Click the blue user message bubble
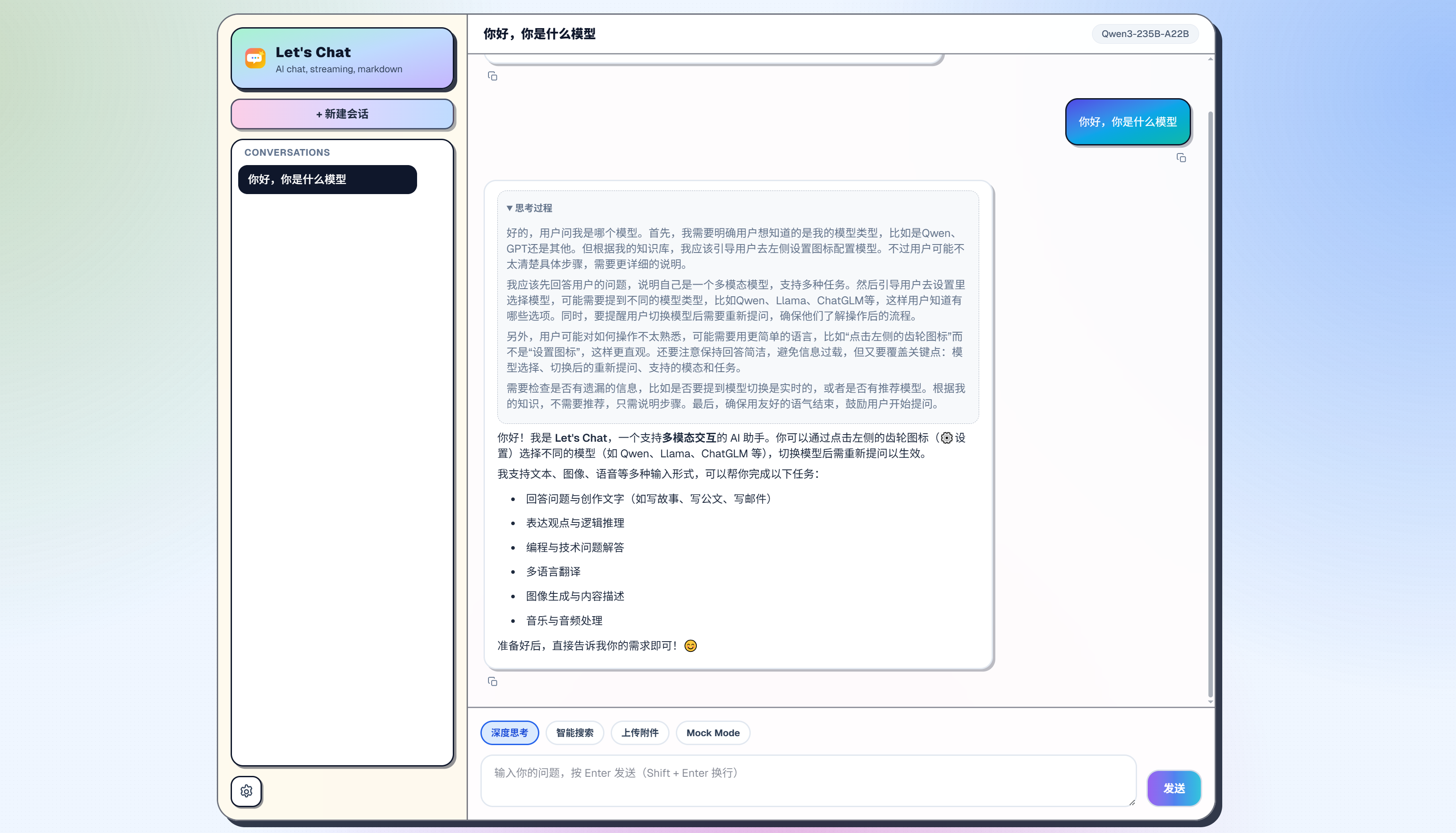1456x833 pixels. [x=1128, y=122]
